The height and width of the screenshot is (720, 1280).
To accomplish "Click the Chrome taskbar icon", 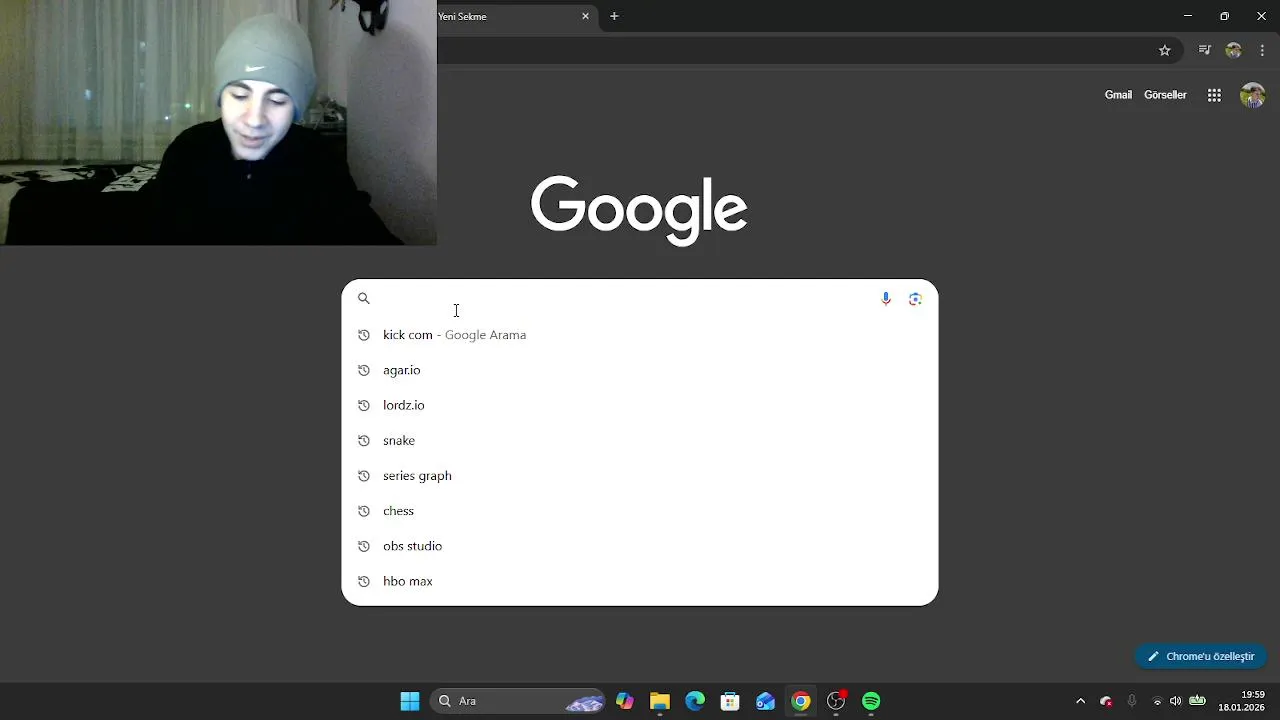I will (801, 701).
